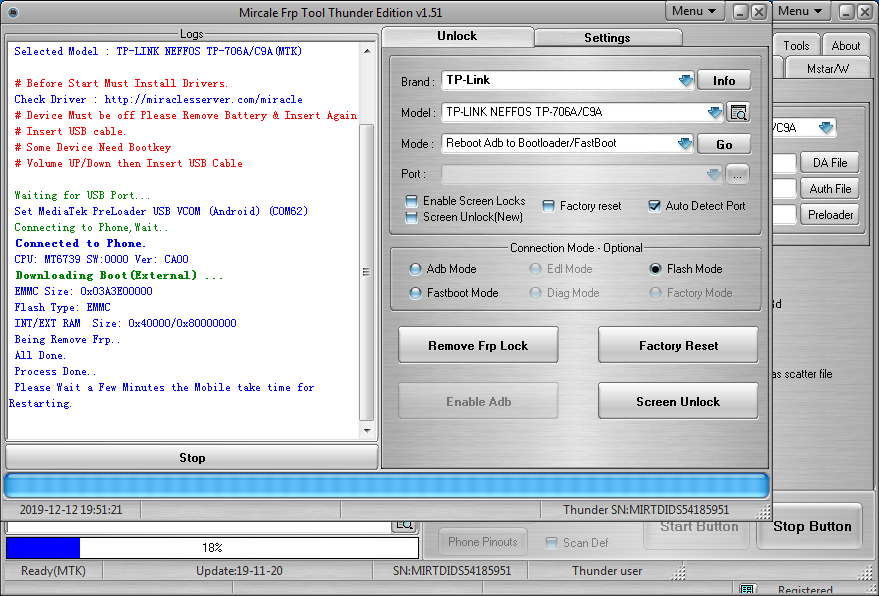Click the logs vertical scrollbar thumb
Image resolution: width=879 pixels, height=596 pixels.
(367, 272)
